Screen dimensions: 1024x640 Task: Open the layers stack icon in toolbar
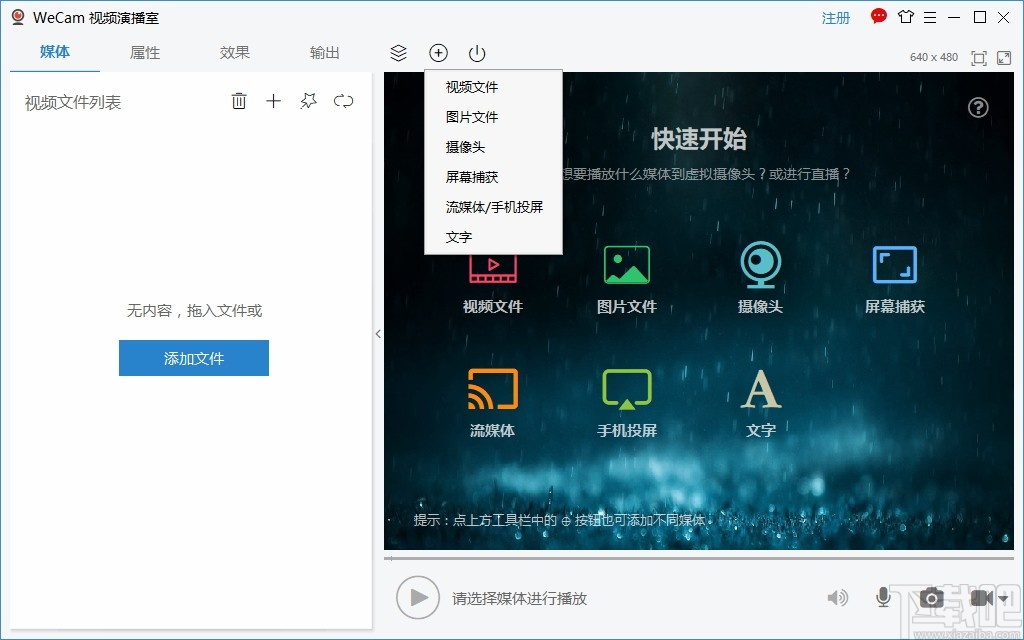point(398,53)
